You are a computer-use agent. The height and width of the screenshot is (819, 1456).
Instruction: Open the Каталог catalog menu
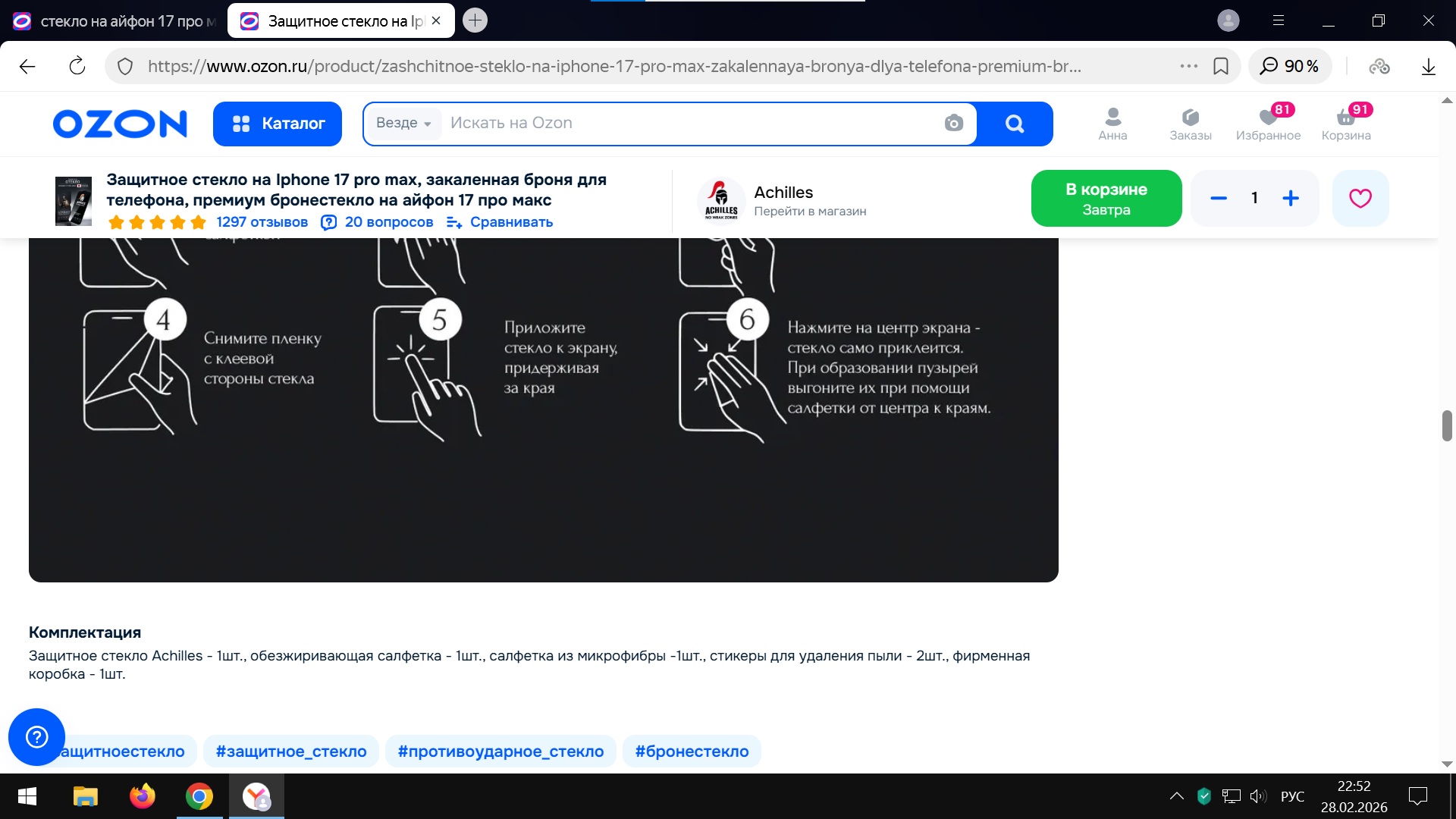click(x=278, y=124)
